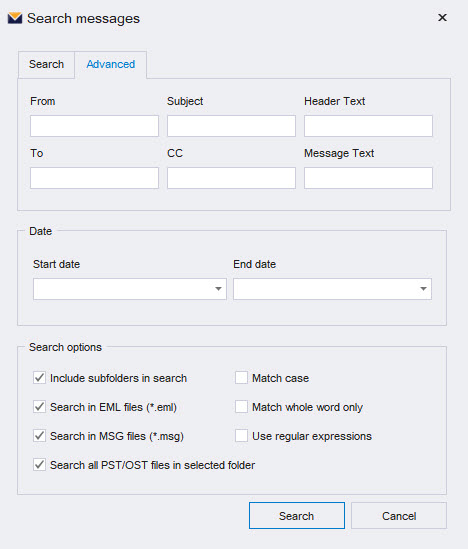Screen dimensions: 468x549
Task: Focus the Subject text box
Action: [x=231, y=126]
